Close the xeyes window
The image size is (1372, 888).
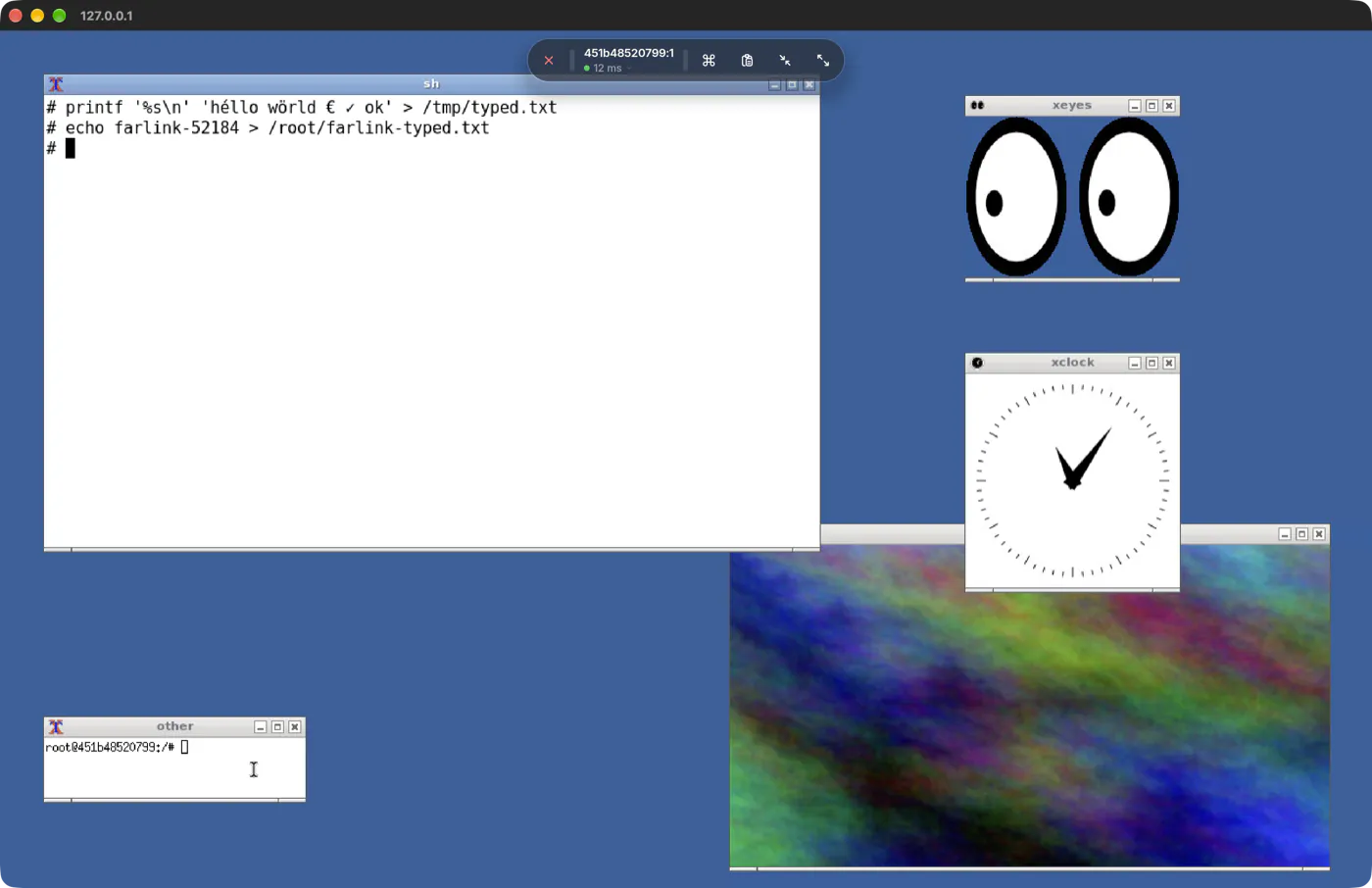pos(1169,106)
